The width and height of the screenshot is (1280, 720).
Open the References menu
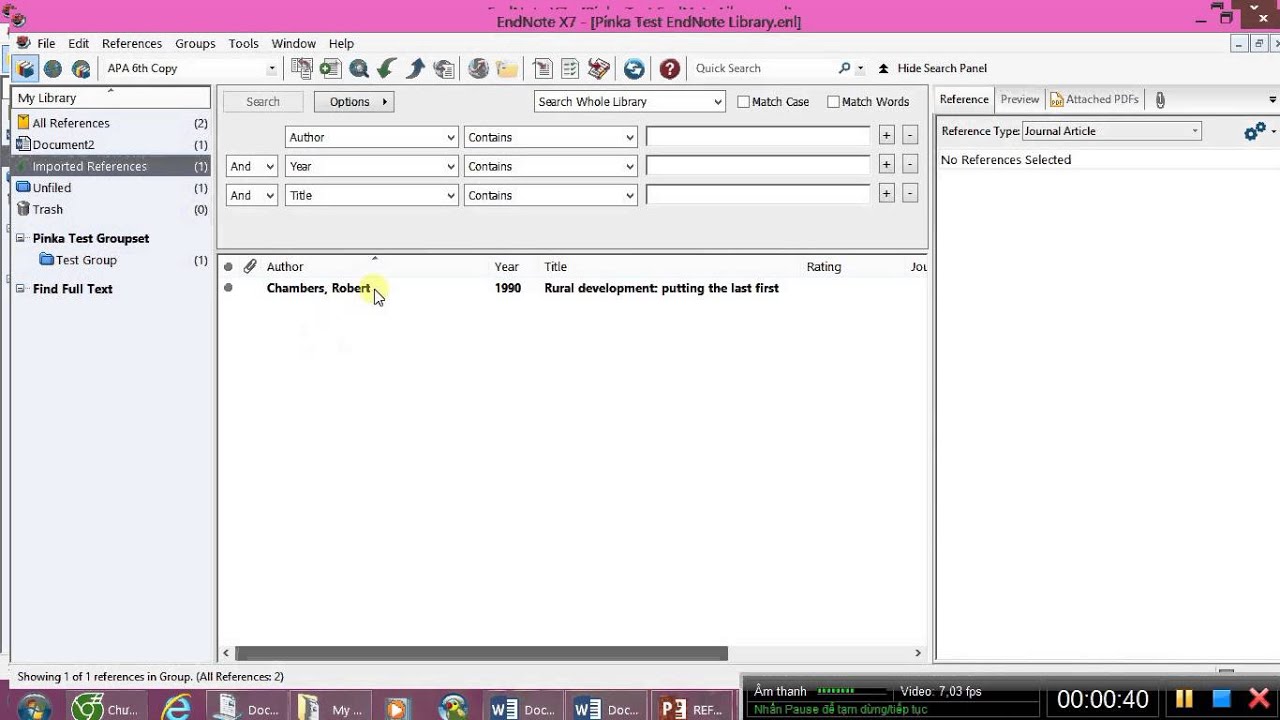pos(132,43)
